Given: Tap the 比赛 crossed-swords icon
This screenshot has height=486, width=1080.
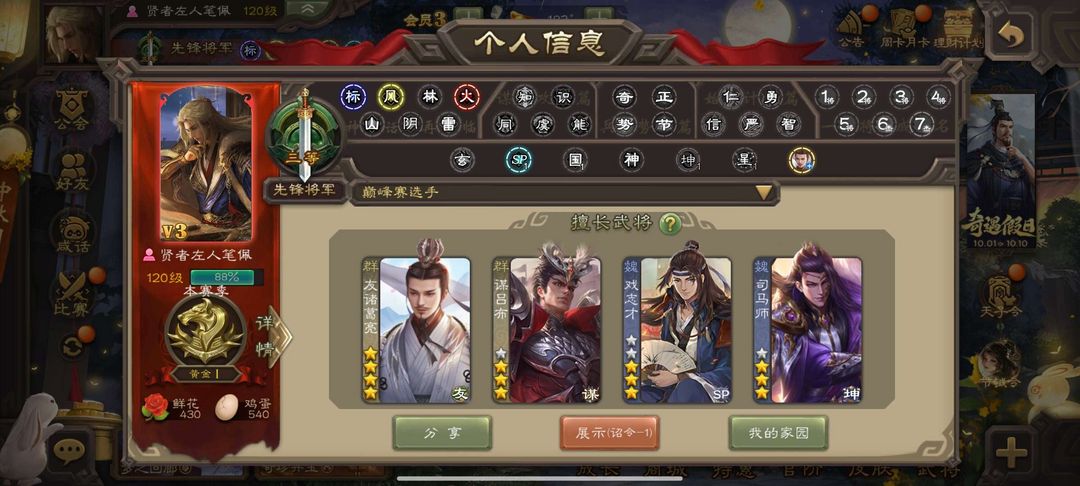Looking at the screenshot, I should click(72, 295).
